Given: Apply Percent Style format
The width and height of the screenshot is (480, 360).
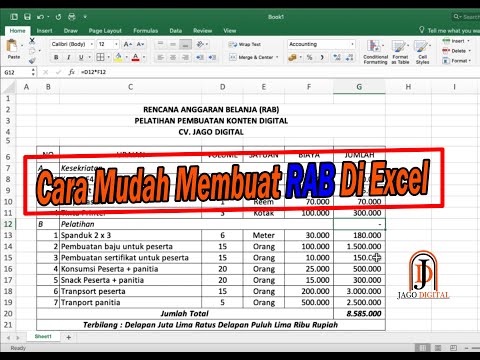Looking at the screenshot, I should [309, 57].
